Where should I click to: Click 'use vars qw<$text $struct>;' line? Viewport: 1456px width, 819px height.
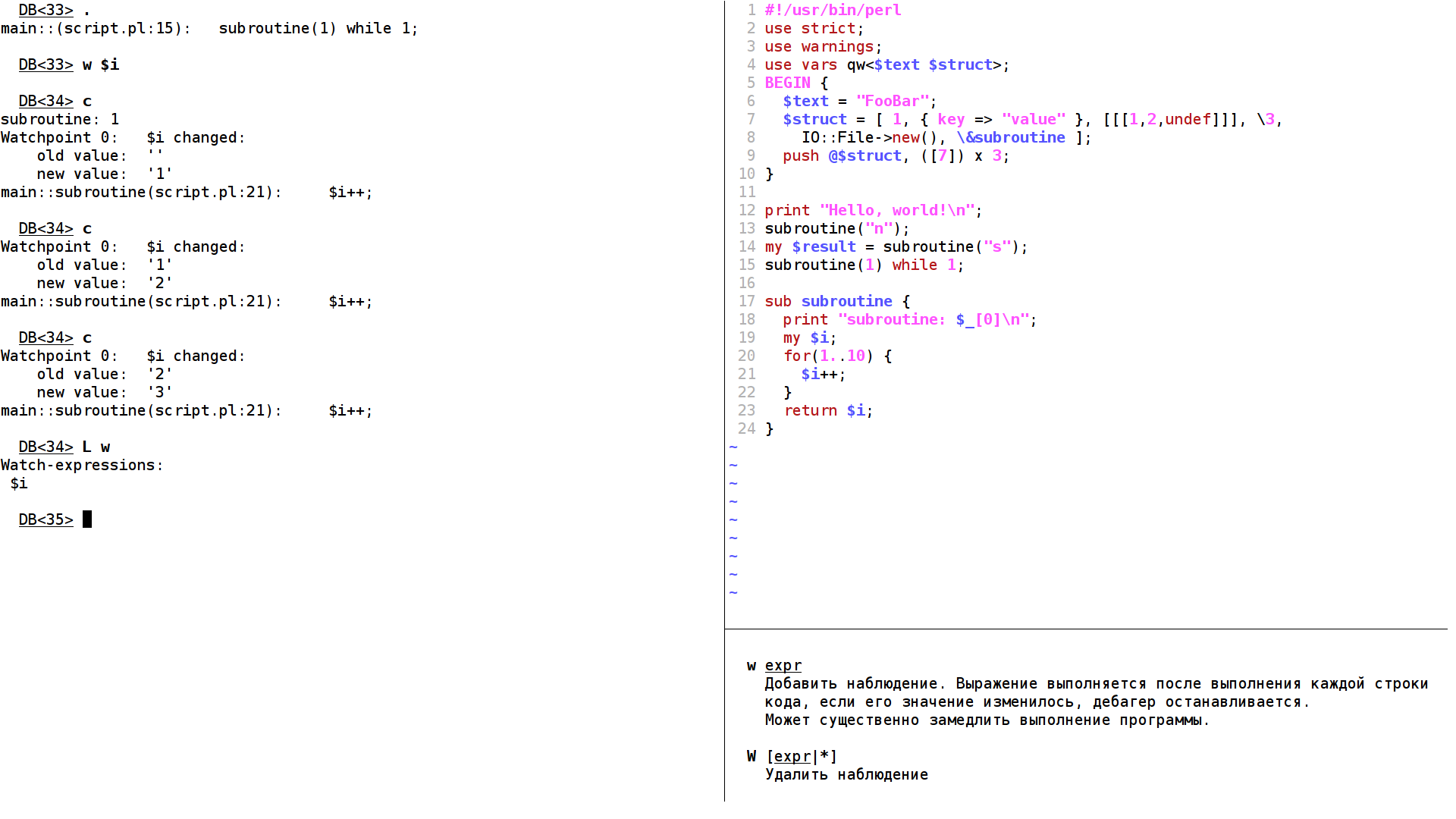(x=887, y=64)
